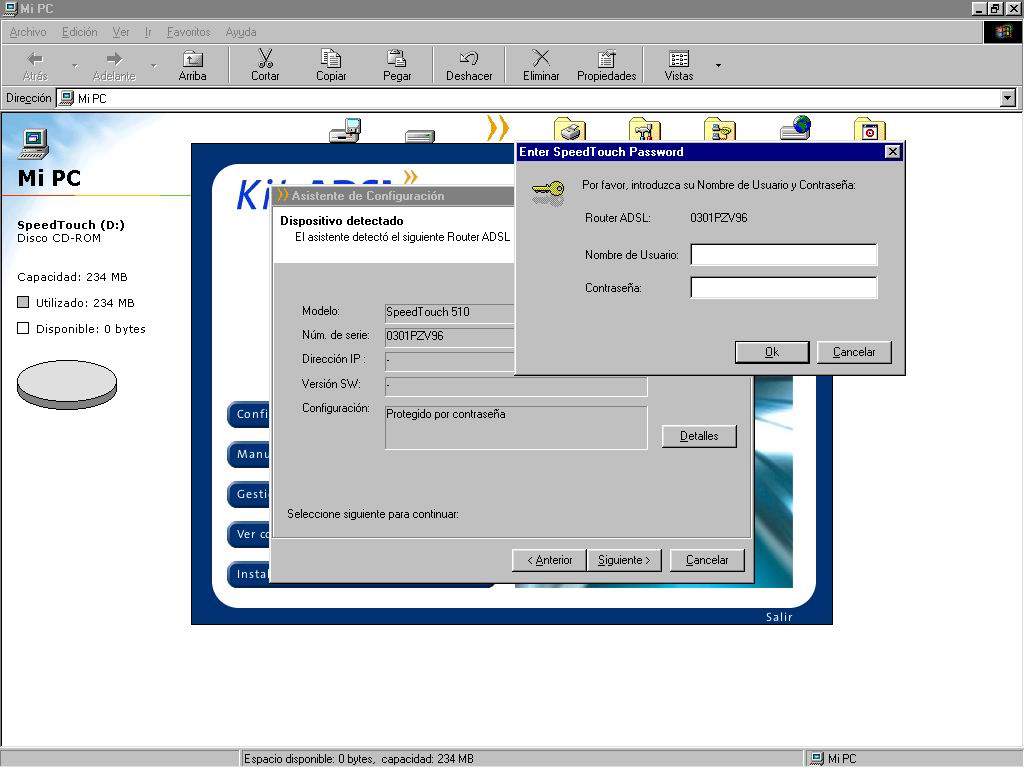The height and width of the screenshot is (768, 1024).
Task: Open the Edición menu
Action: [x=79, y=32]
